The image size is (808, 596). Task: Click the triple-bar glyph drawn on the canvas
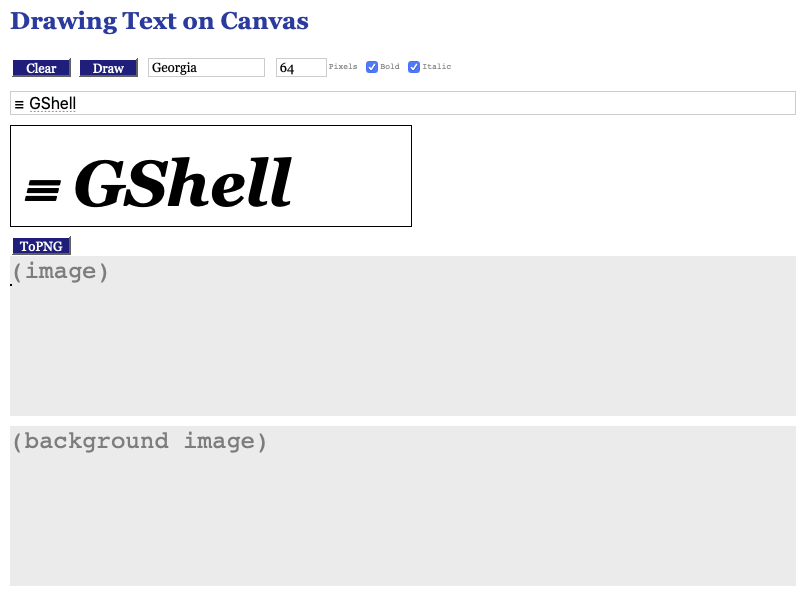(43, 189)
